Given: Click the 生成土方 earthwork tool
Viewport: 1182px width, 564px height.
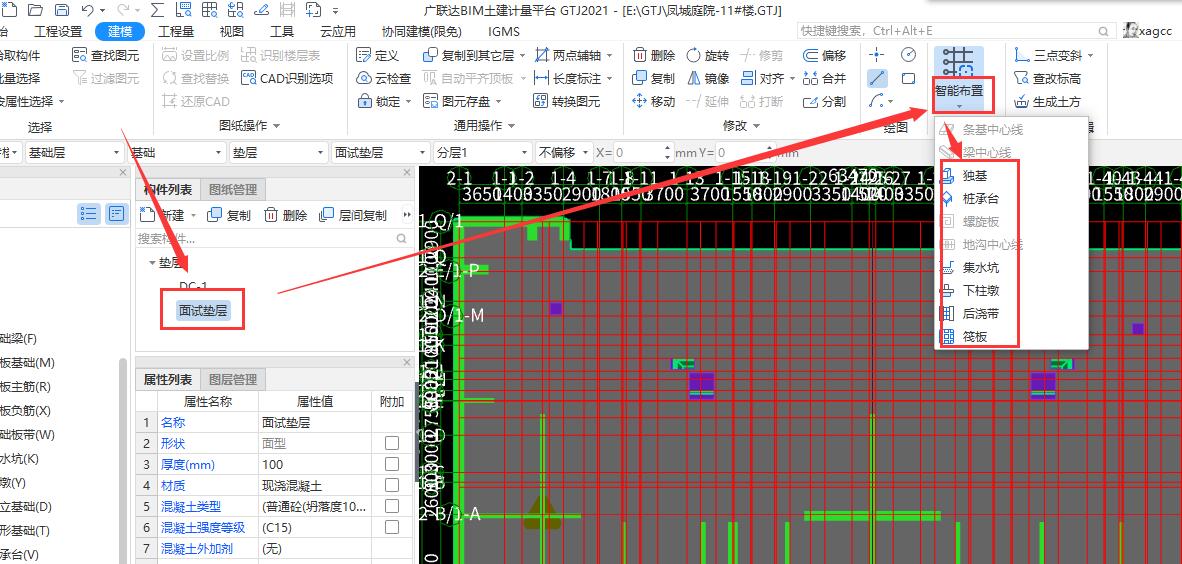Looking at the screenshot, I should [x=1048, y=101].
